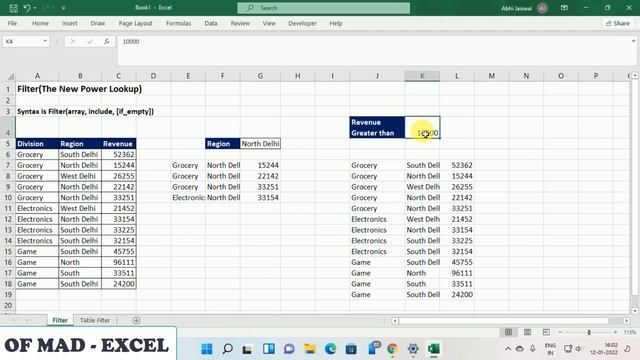
Task: Open the Chat taskbar icon
Action: [x=289, y=349]
